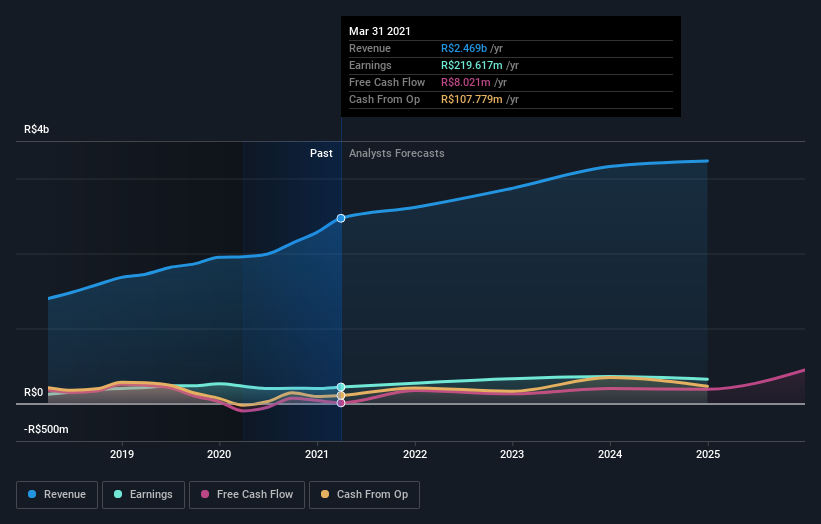The height and width of the screenshot is (524, 821).
Task: Click the R$4b y-axis label
Action: coord(37,129)
